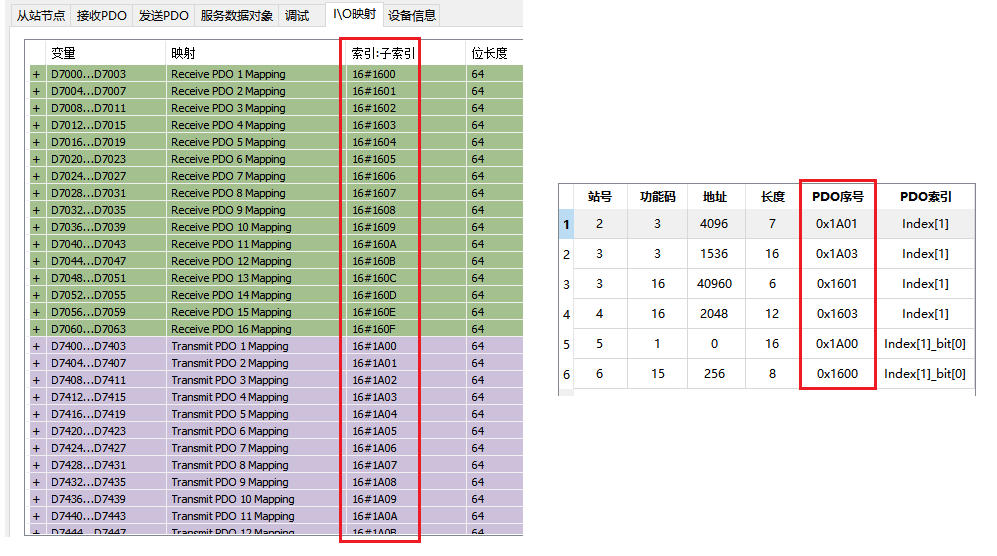Click the 0x1A03 PDO序号 cell

pos(837,254)
